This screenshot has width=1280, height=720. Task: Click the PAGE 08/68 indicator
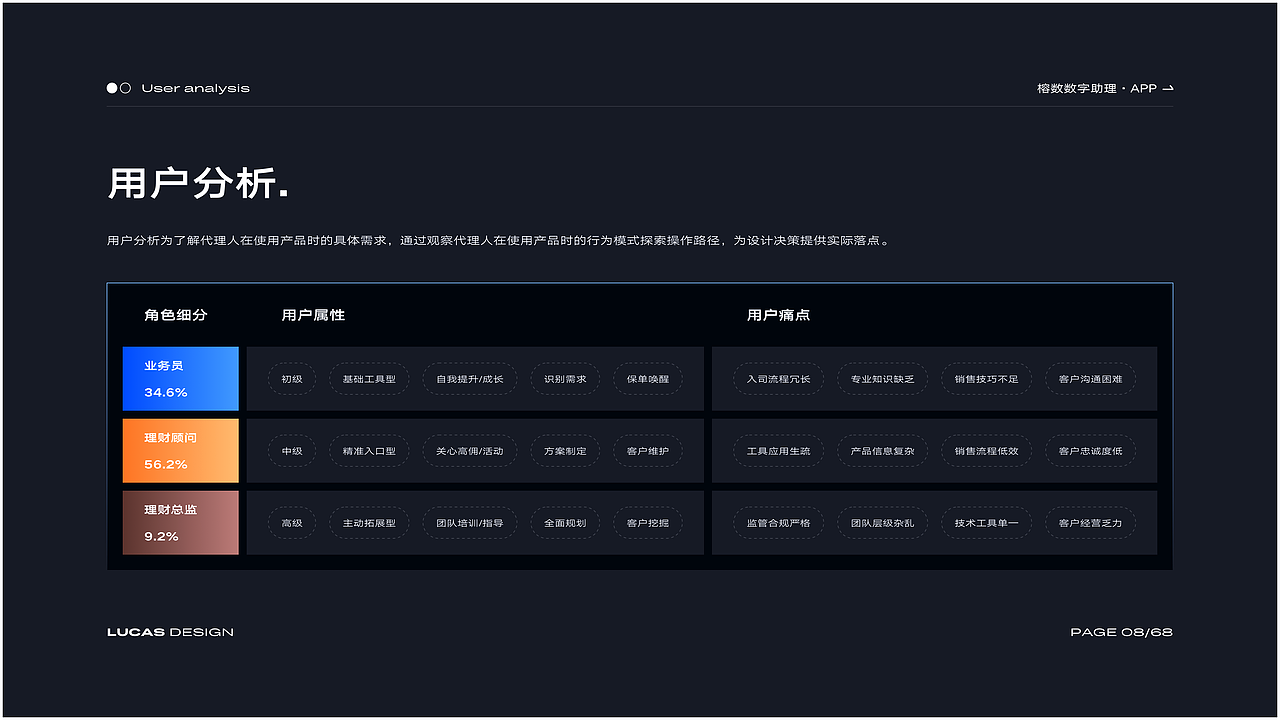tap(1120, 631)
